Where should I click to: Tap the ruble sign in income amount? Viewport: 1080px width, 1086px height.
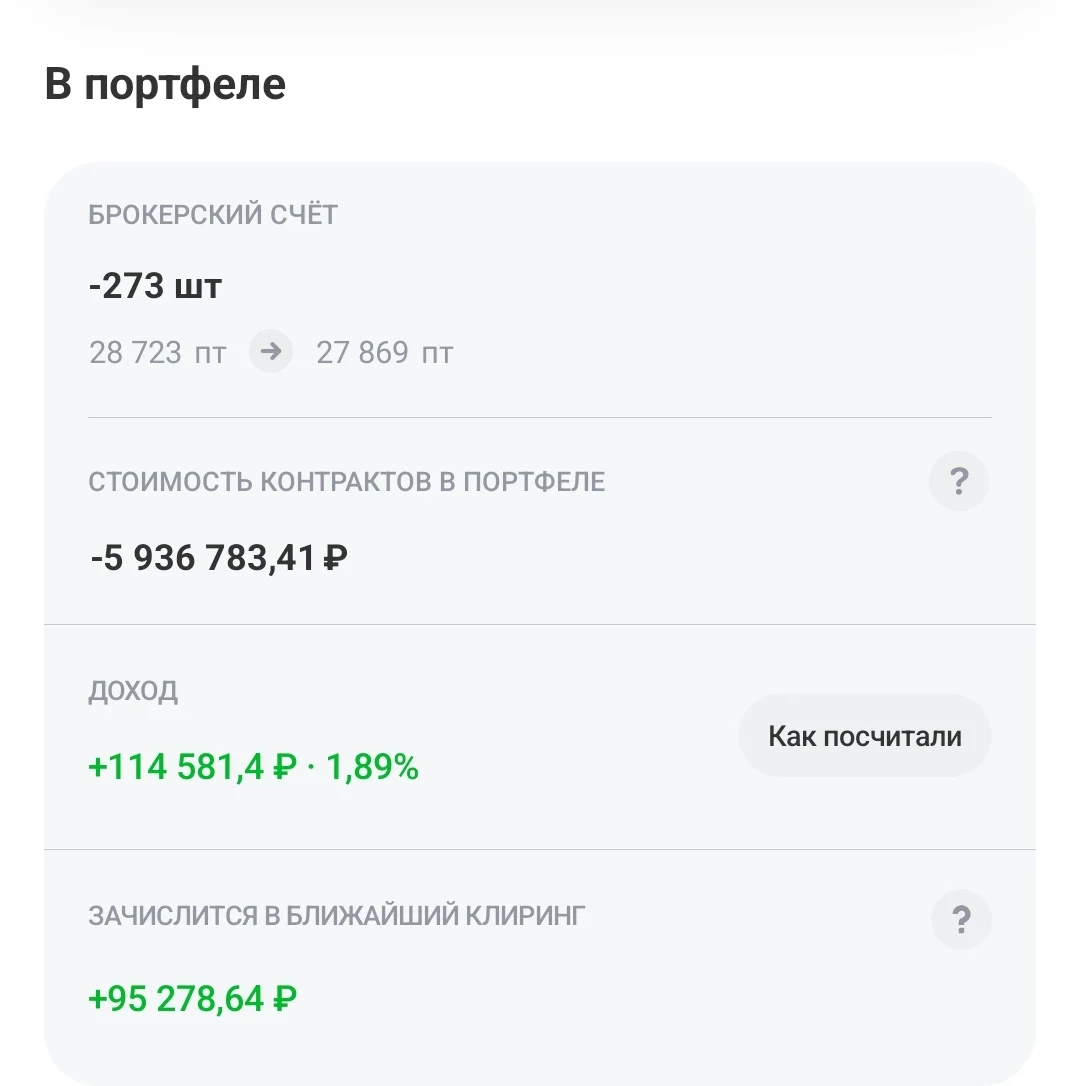click(x=285, y=767)
